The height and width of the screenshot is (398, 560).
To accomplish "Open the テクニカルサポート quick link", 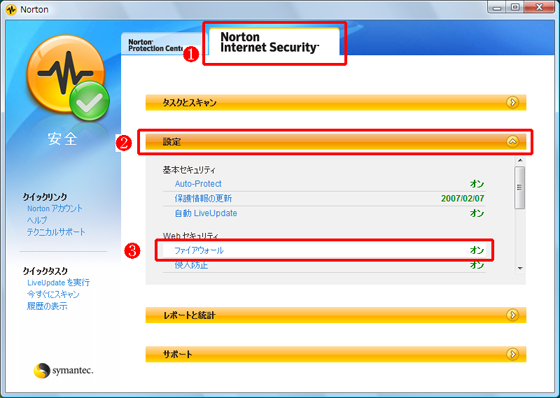I will click(x=56, y=232).
